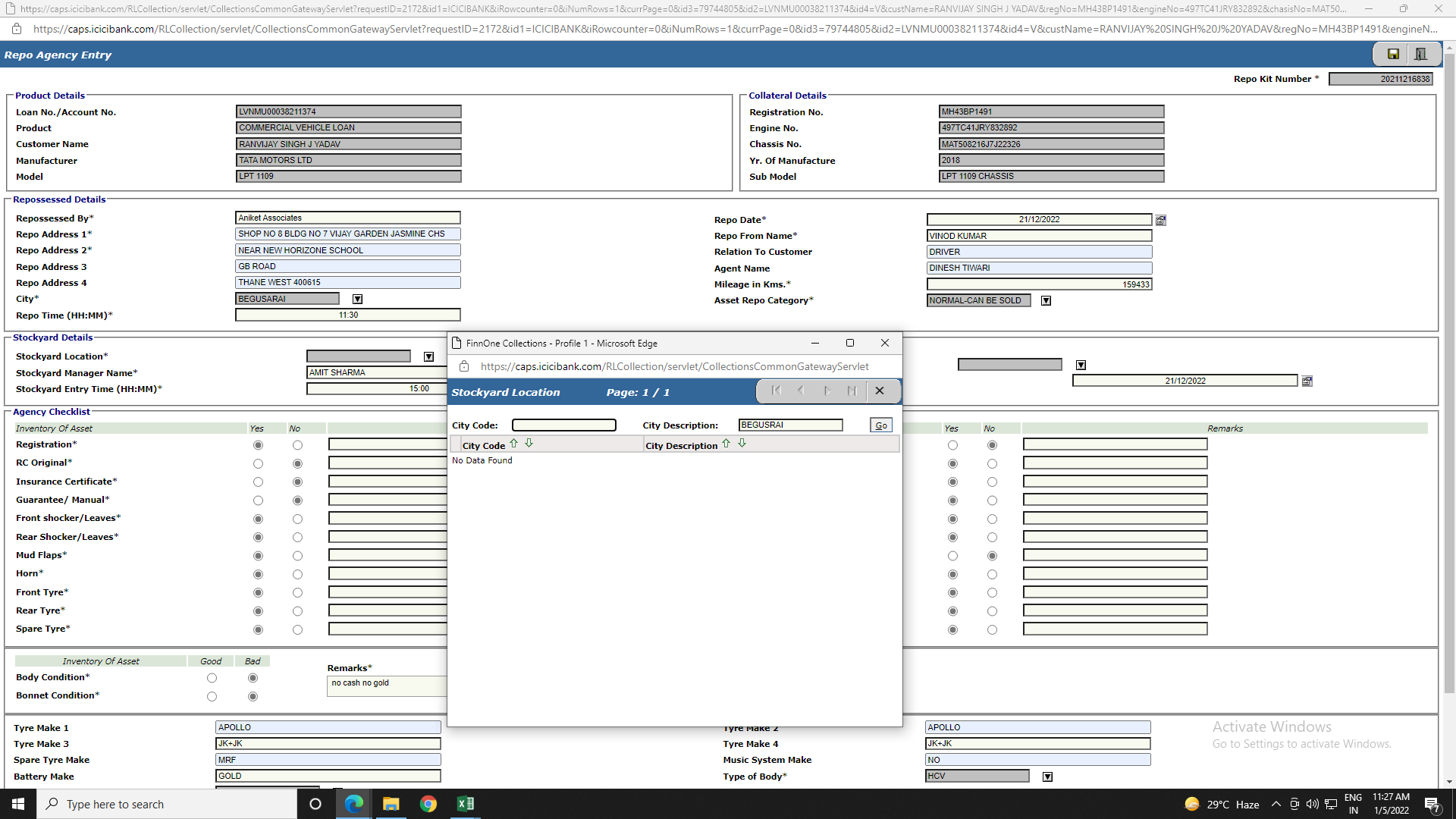Open the Repo Date calendar picker
Screen dimensions: 1456x819
coord(1160,220)
